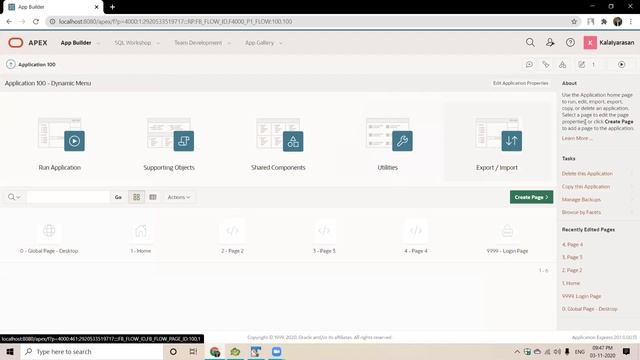
Task: Click the Go search button
Action: (118, 197)
